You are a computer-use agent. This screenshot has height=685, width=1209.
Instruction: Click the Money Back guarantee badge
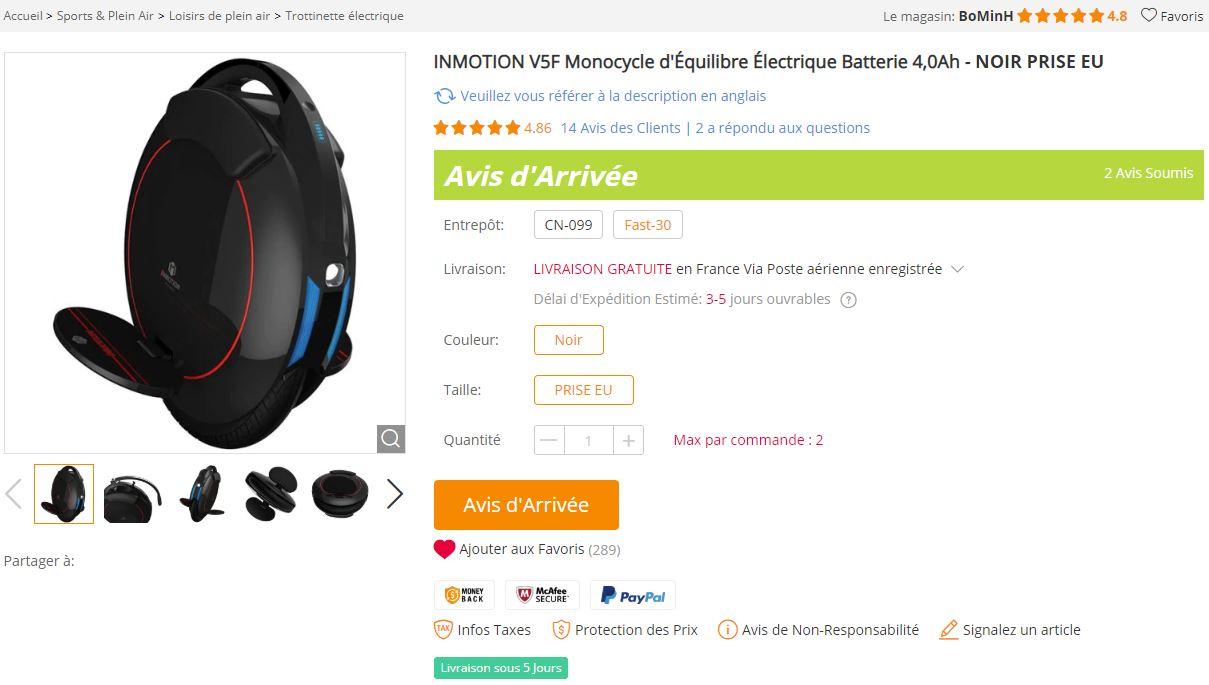point(464,596)
